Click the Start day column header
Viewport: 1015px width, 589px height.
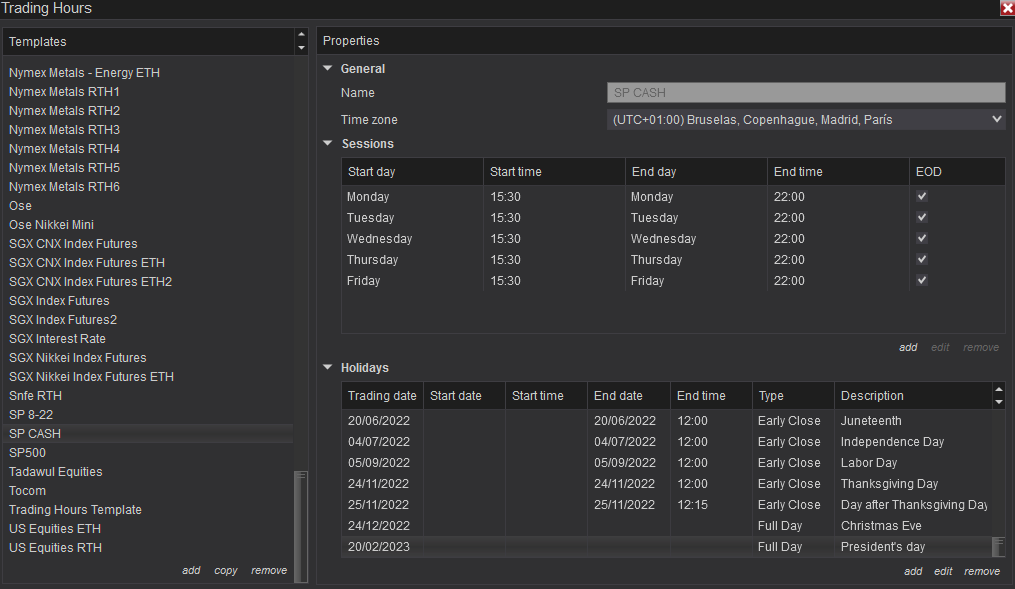point(412,172)
